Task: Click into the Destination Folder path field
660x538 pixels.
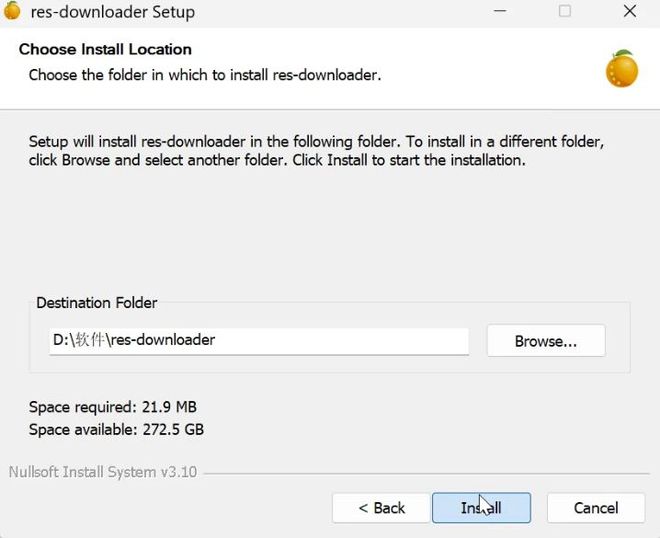Action: click(x=259, y=341)
